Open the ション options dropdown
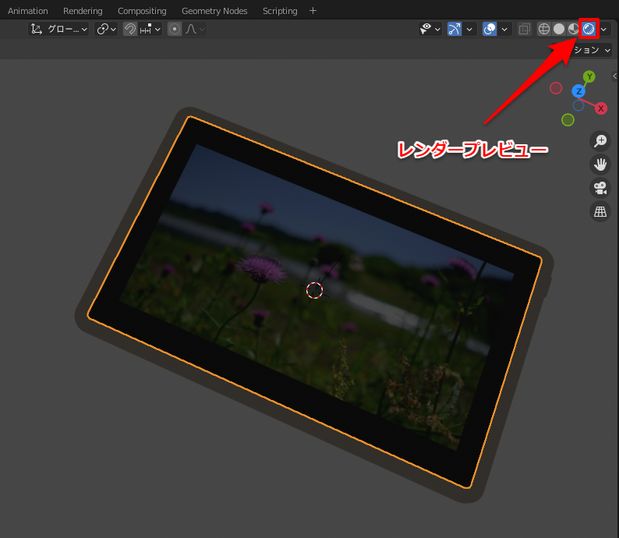 (592, 50)
